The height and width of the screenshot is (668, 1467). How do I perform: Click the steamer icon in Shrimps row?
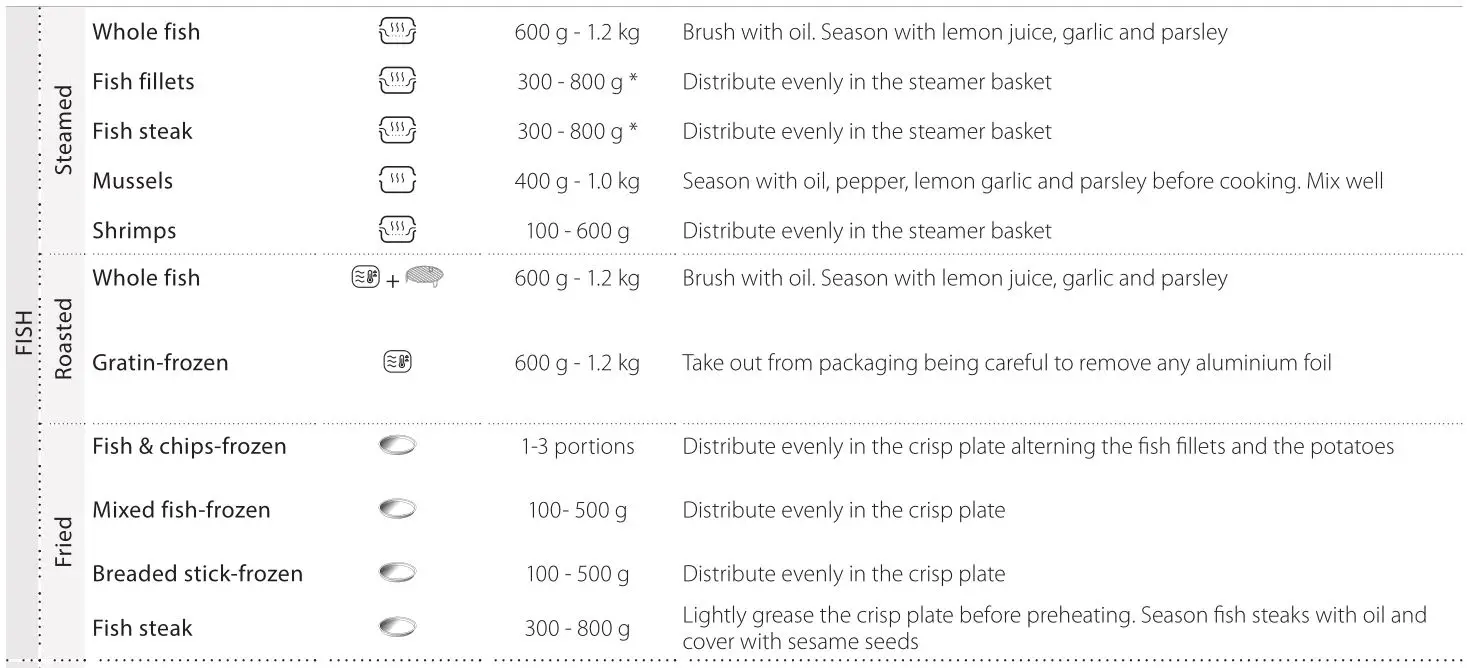[x=397, y=230]
